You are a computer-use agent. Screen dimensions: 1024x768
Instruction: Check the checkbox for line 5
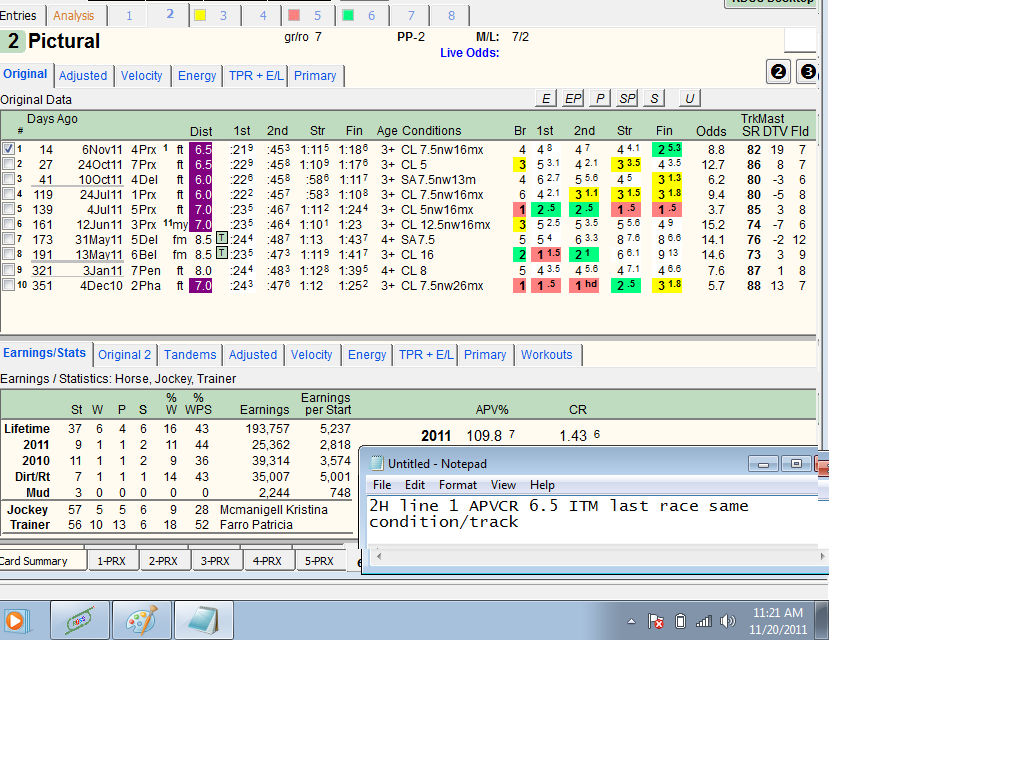[8, 208]
